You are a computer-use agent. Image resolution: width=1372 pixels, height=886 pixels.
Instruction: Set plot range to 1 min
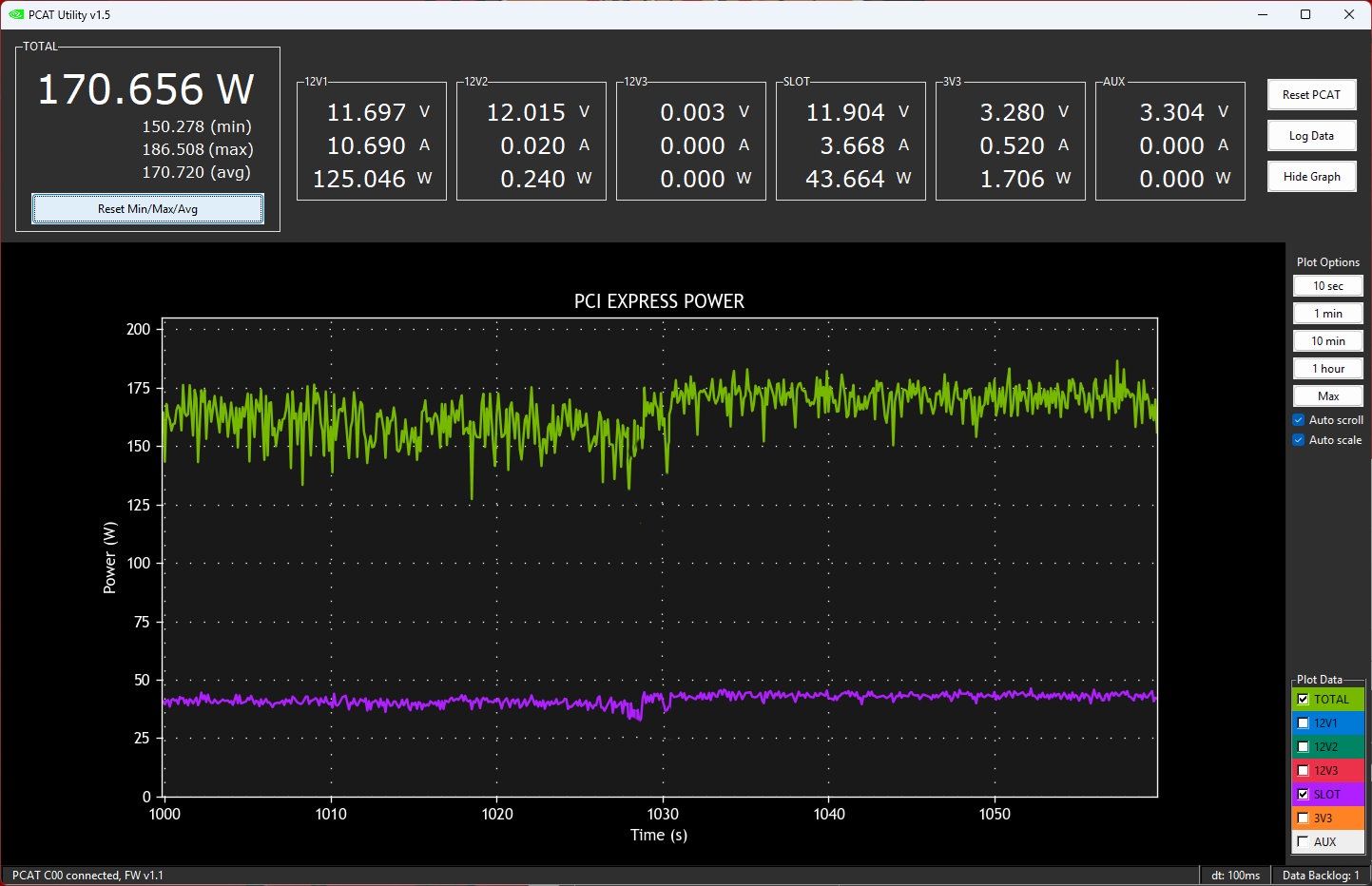click(1327, 314)
